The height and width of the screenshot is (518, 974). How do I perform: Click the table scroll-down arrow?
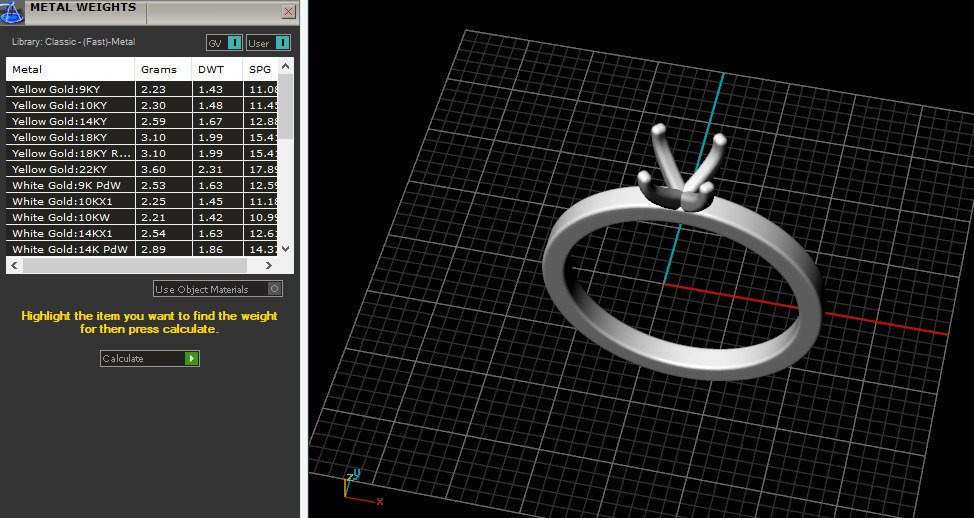point(285,249)
